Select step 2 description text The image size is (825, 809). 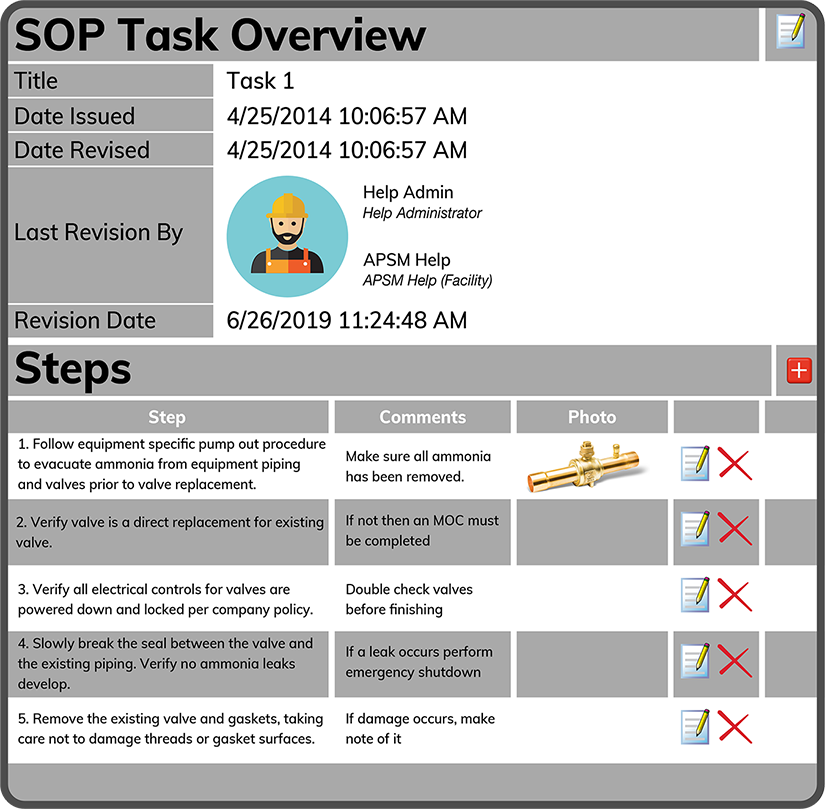point(170,532)
